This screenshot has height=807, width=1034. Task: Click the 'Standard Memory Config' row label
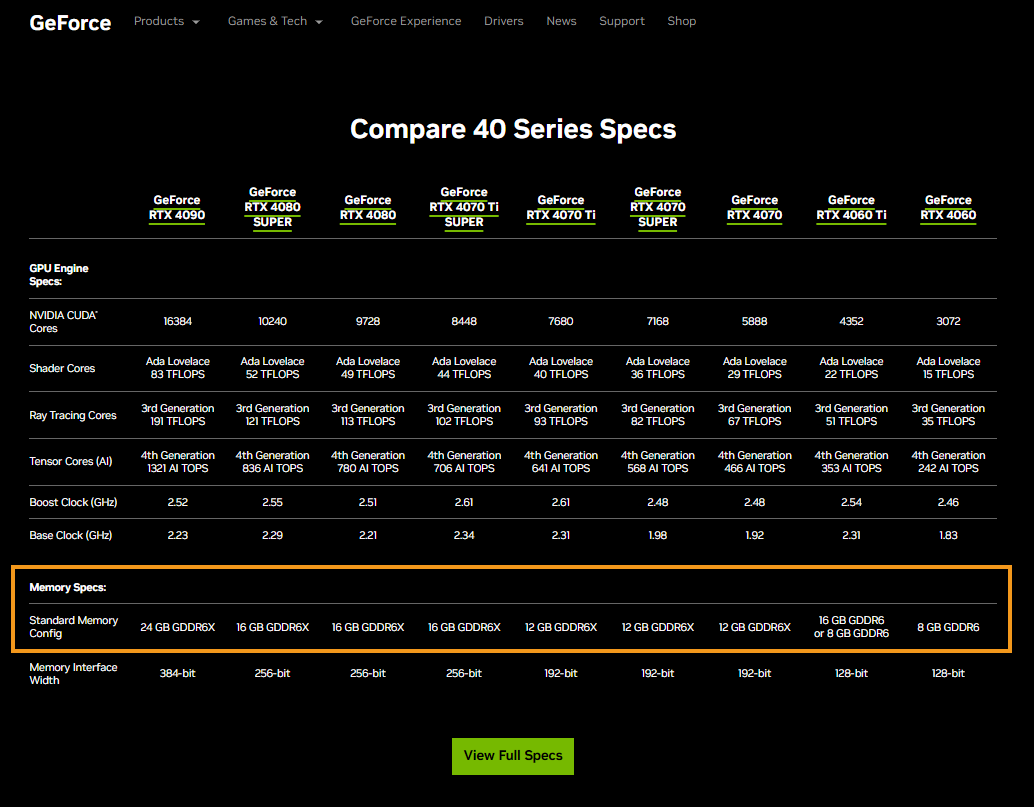(73, 627)
